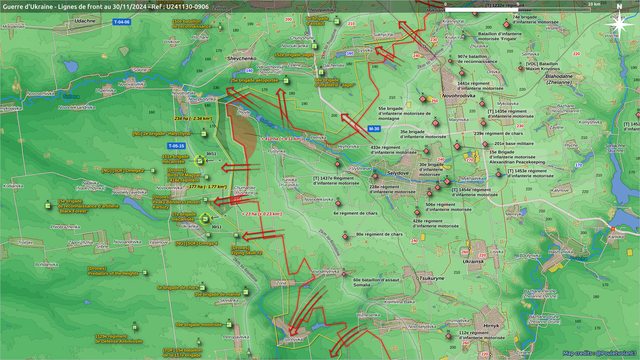Select the 90e régiment de chars marker
The width and height of the screenshot is (640, 360).
click(x=345, y=236)
